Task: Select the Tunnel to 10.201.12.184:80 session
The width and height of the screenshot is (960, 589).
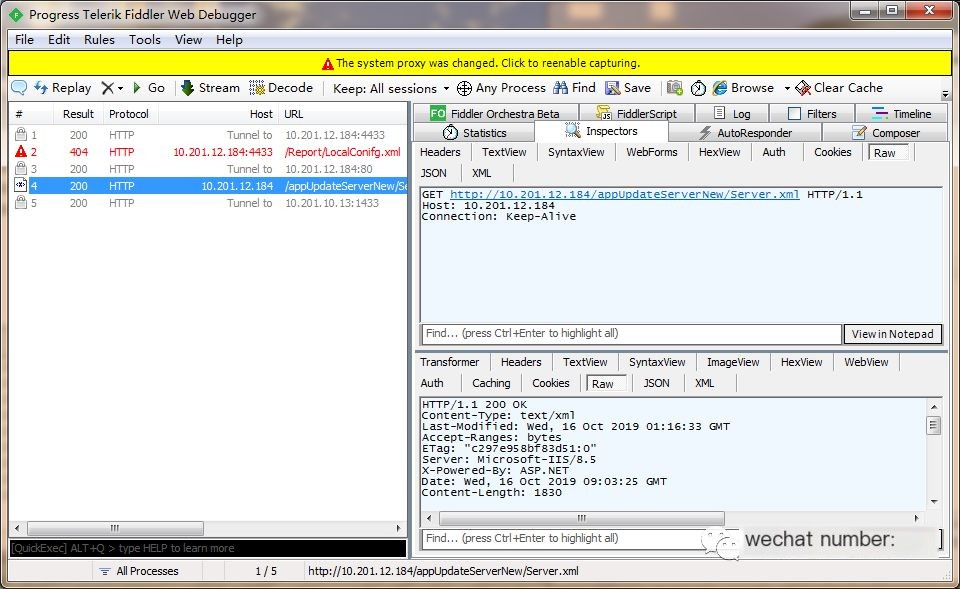Action: click(x=208, y=169)
